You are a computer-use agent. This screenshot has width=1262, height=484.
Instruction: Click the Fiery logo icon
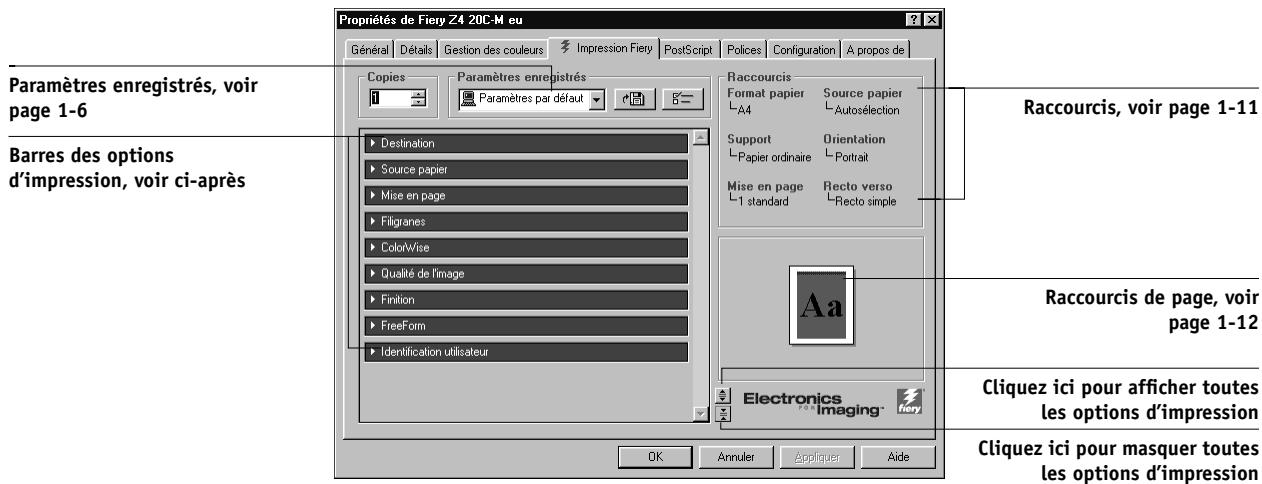pyautogui.click(x=908, y=401)
